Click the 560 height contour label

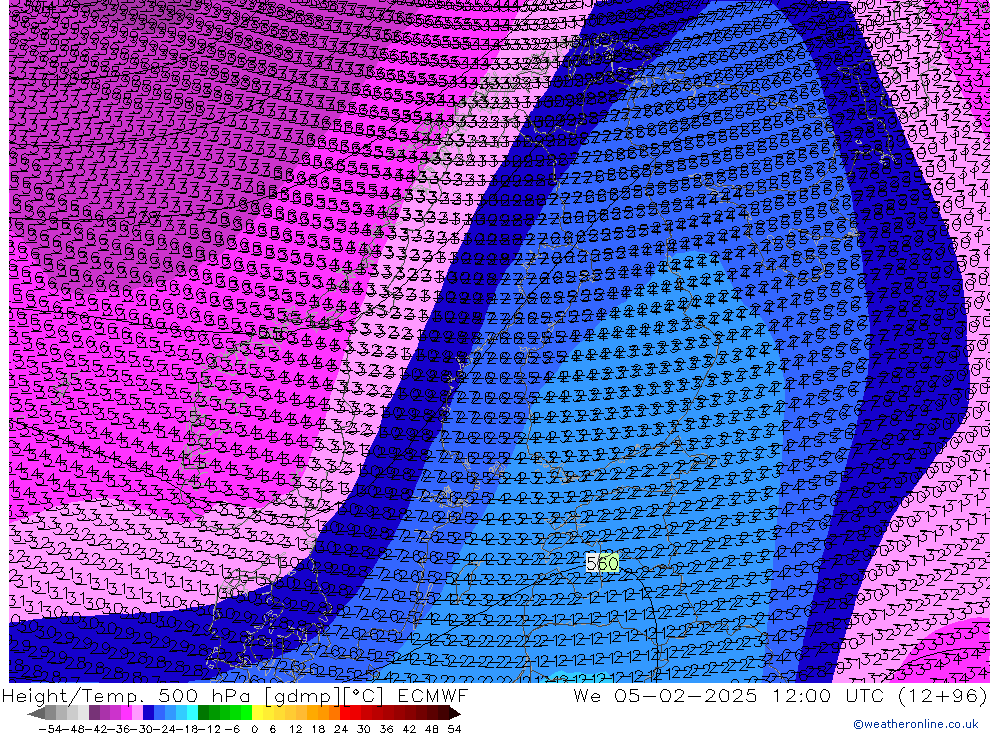coord(602,563)
